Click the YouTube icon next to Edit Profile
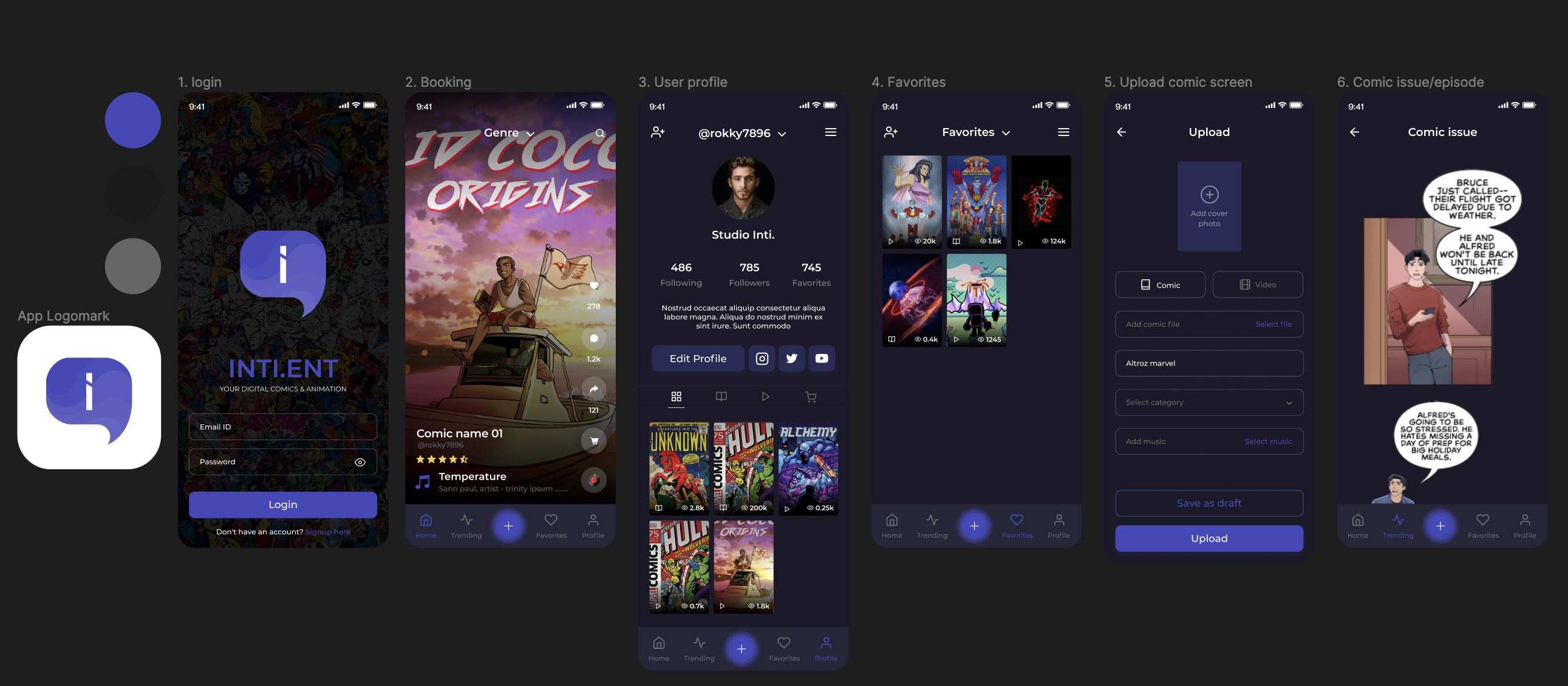 point(821,359)
